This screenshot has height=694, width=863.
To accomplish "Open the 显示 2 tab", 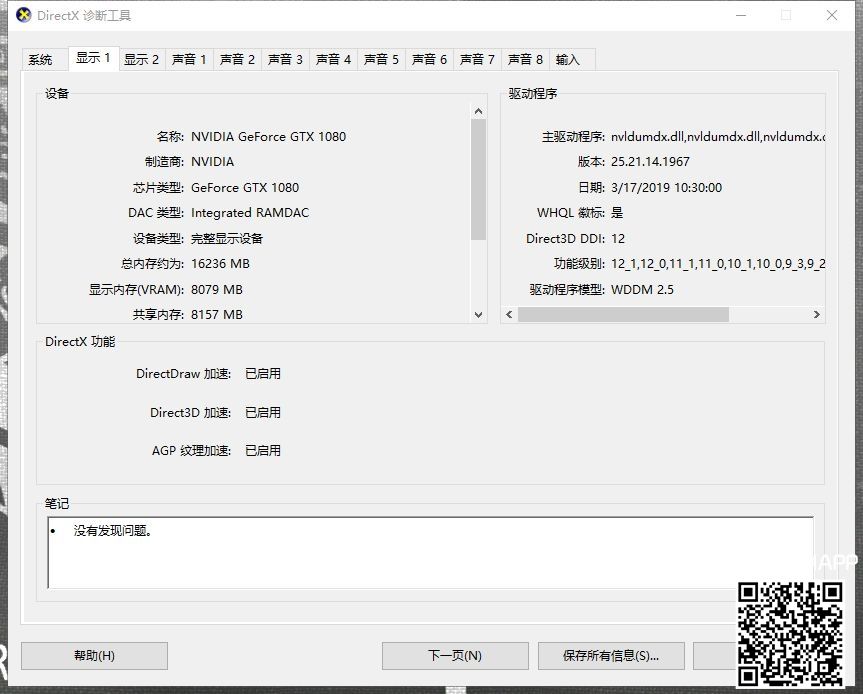I will pos(141,60).
